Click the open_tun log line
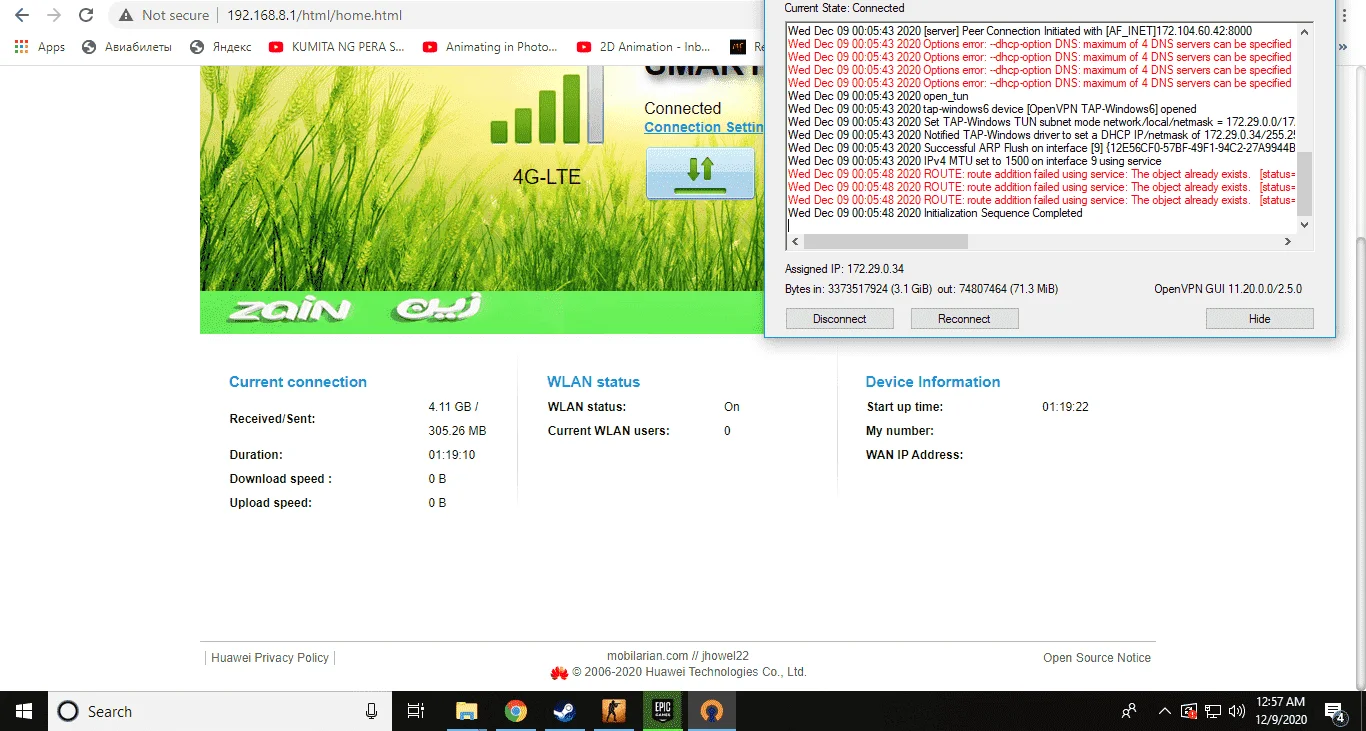 (x=878, y=96)
